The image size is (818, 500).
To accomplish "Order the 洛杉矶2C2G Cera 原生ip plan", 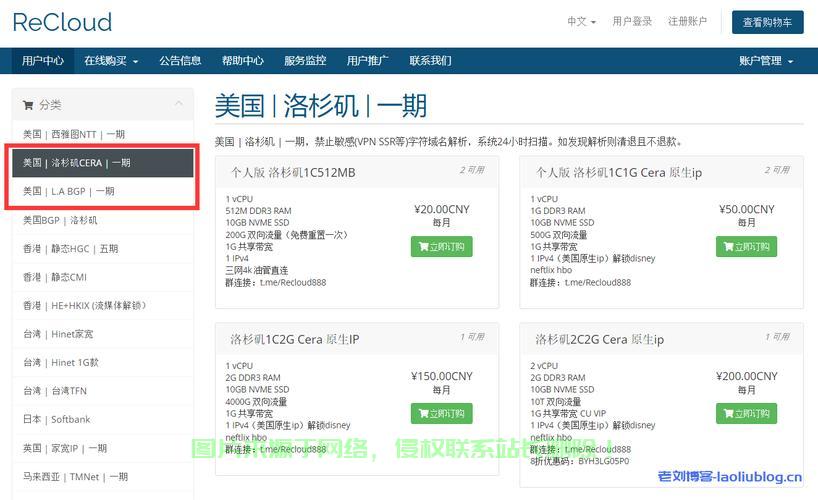I will [x=746, y=414].
